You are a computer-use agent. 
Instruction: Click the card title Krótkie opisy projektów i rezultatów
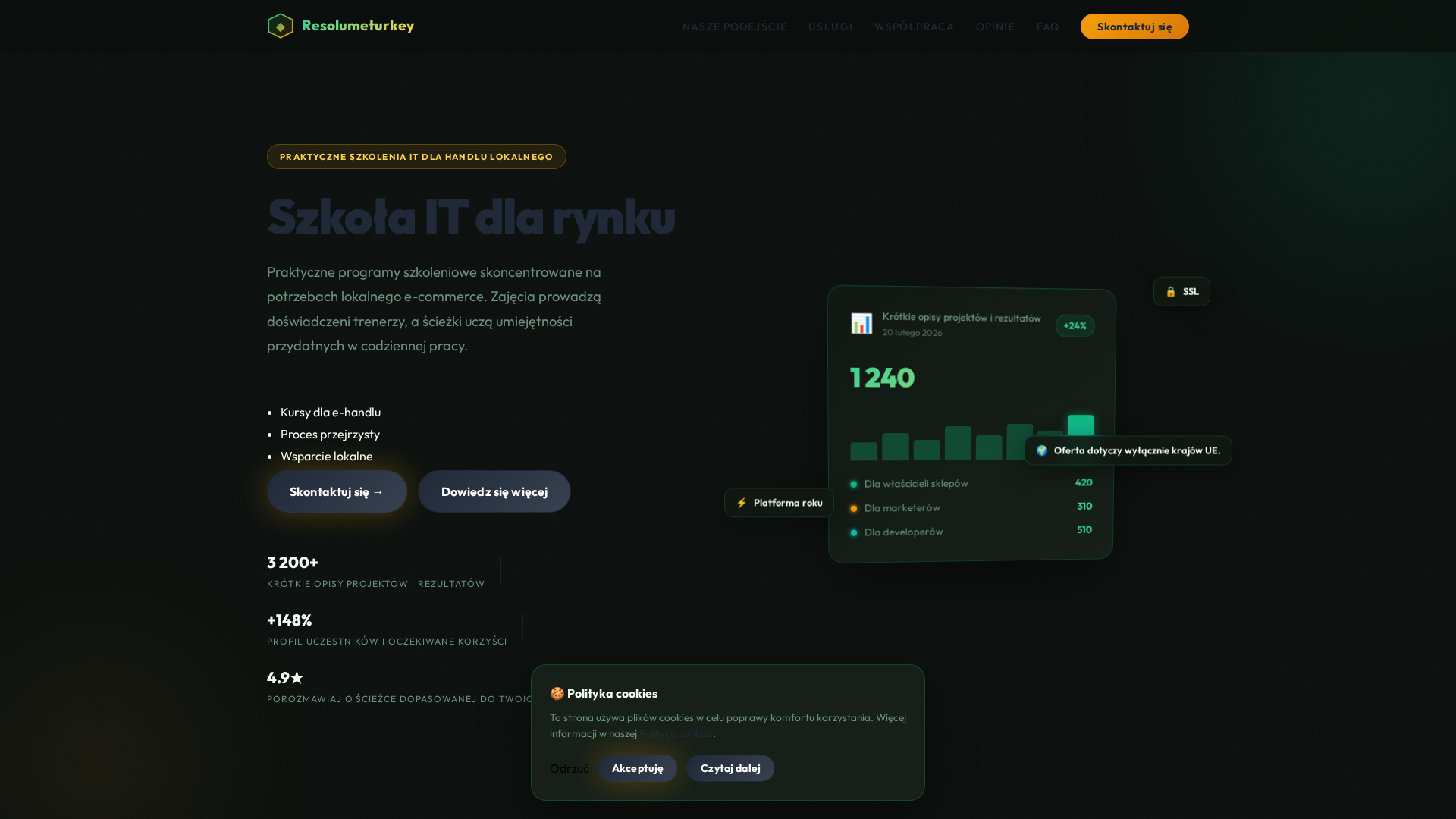point(962,317)
